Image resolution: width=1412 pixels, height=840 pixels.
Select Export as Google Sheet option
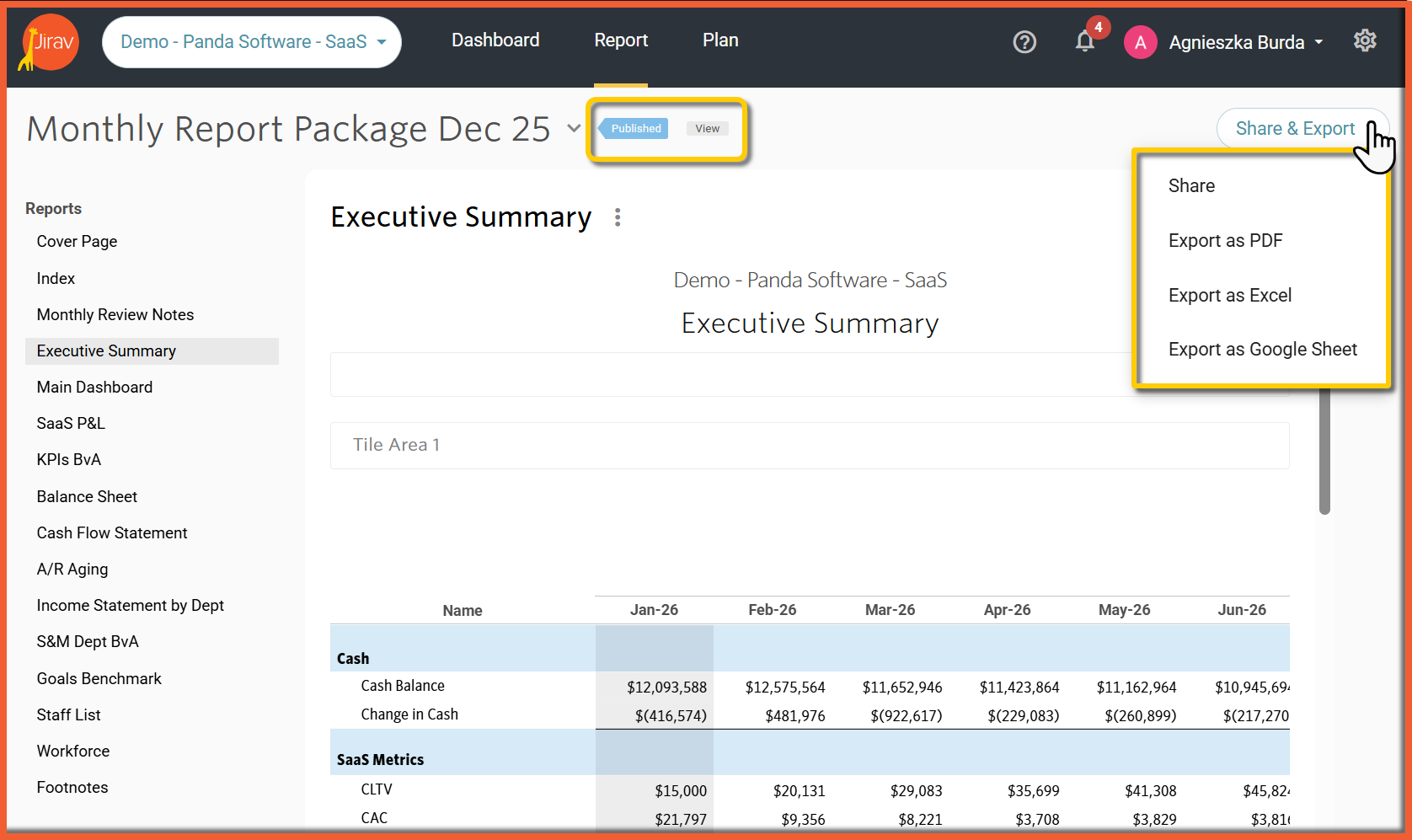click(1262, 350)
